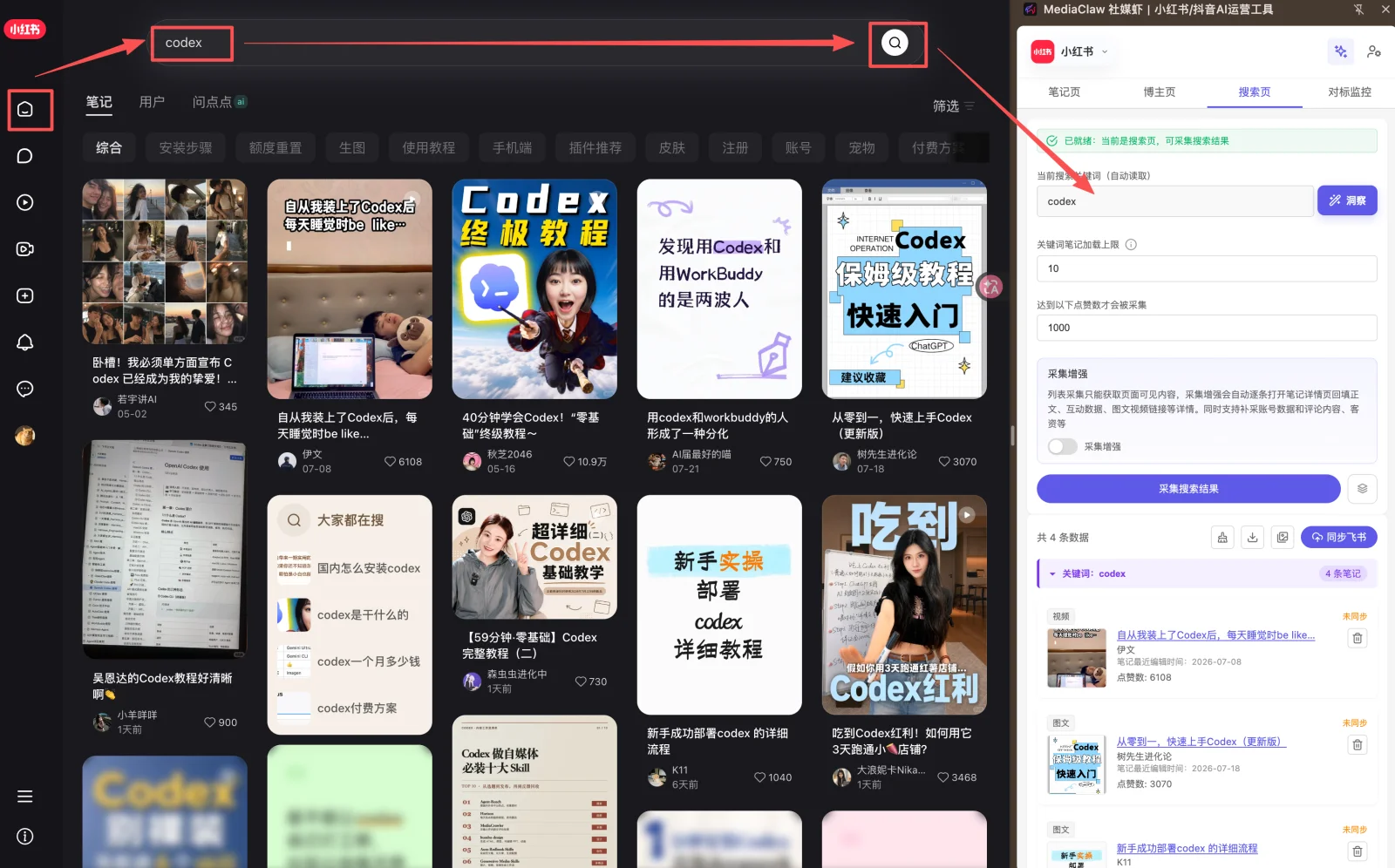Open the 博主页 tab in MediaClaw

1159,92
